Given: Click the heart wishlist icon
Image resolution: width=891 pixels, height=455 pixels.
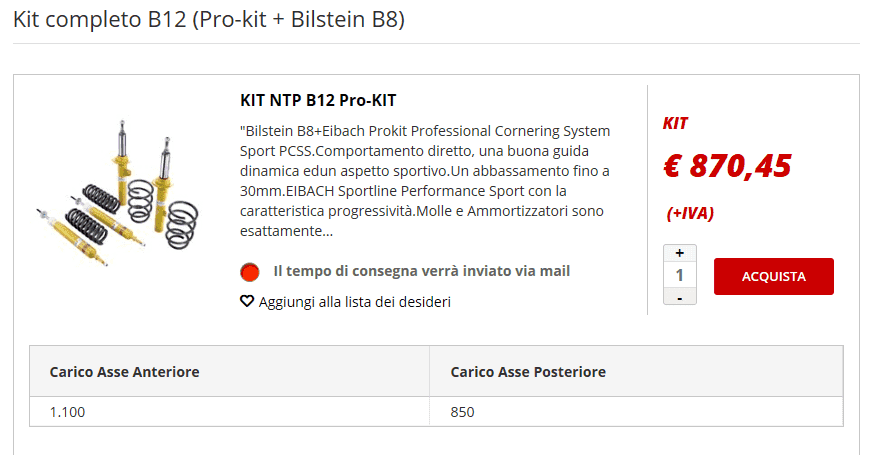Looking at the screenshot, I should click(x=247, y=301).
